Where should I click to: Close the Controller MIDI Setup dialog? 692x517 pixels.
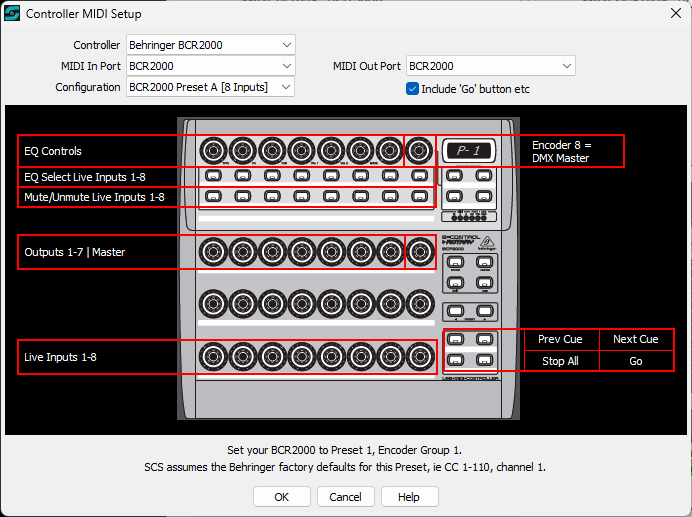pos(676,14)
